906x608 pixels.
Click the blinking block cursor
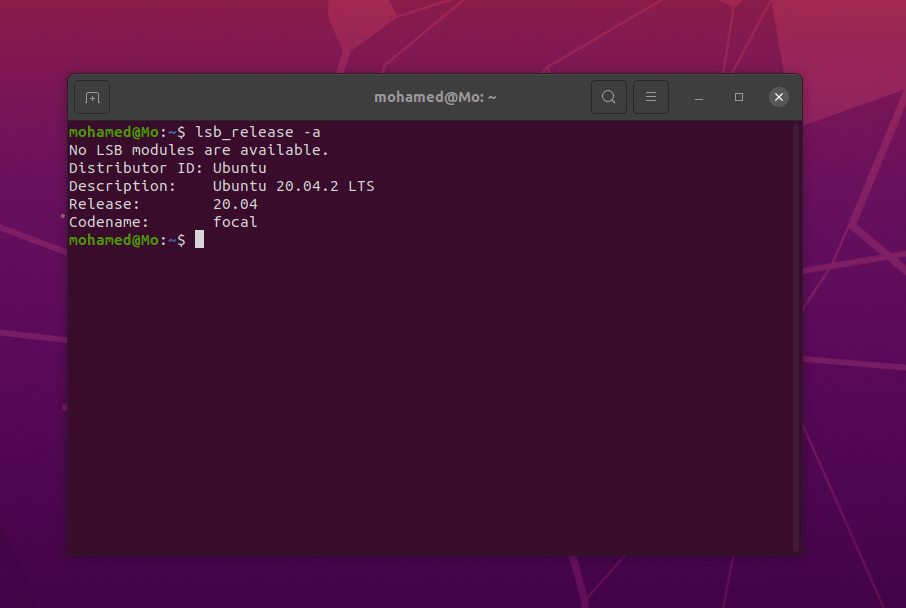tap(200, 240)
